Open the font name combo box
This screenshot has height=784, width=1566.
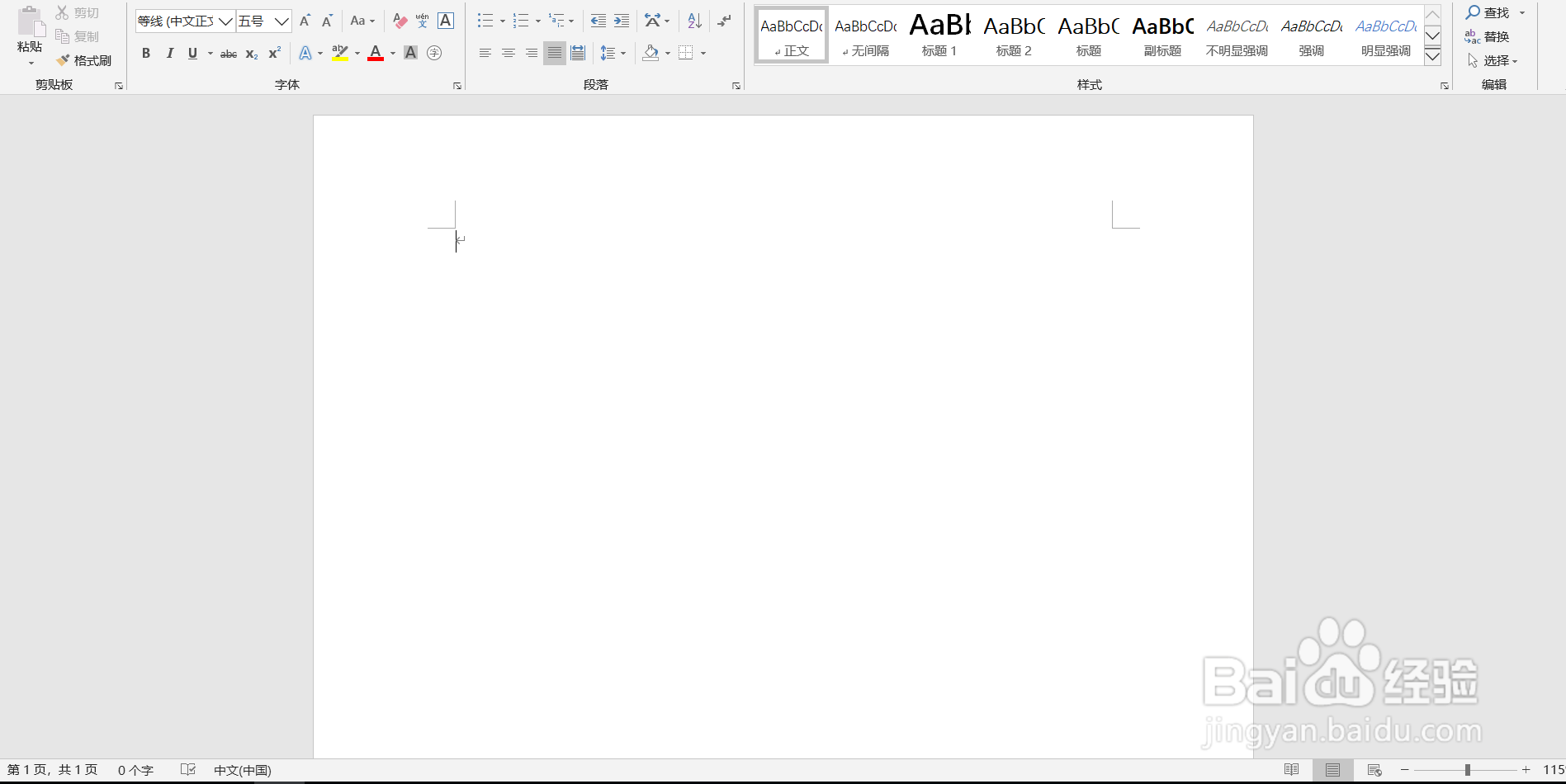pyautogui.click(x=185, y=21)
